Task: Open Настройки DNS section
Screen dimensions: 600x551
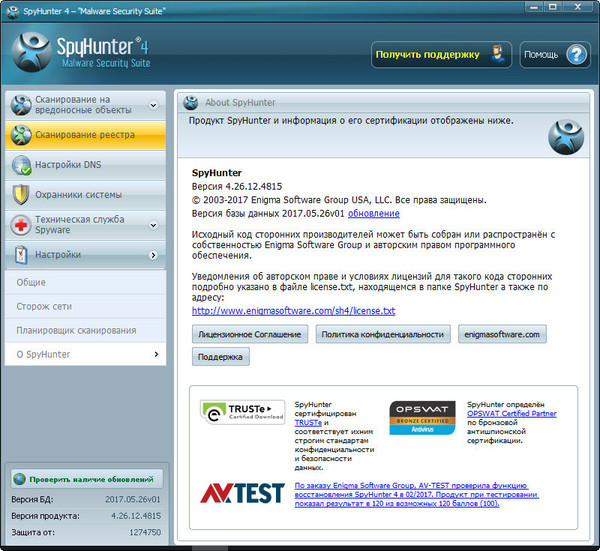Action: [85, 165]
